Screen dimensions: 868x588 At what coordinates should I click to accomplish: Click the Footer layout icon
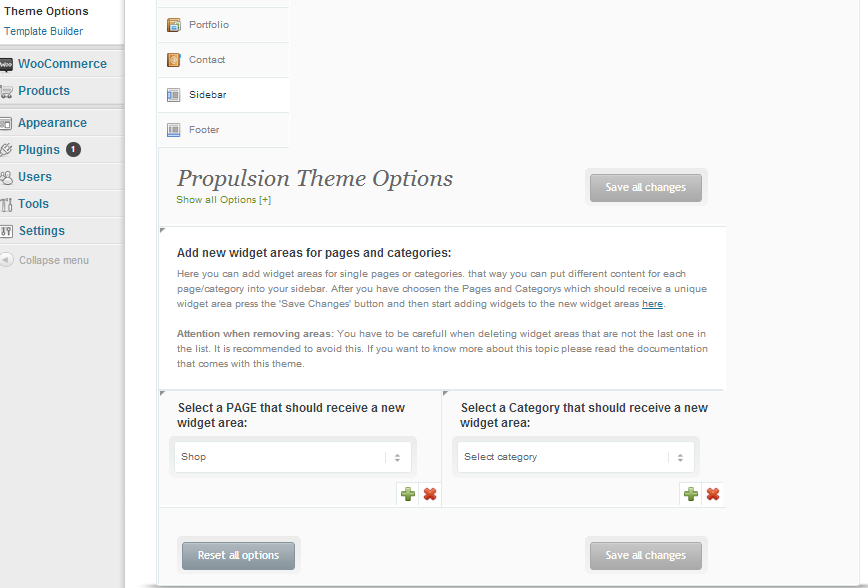[174, 130]
